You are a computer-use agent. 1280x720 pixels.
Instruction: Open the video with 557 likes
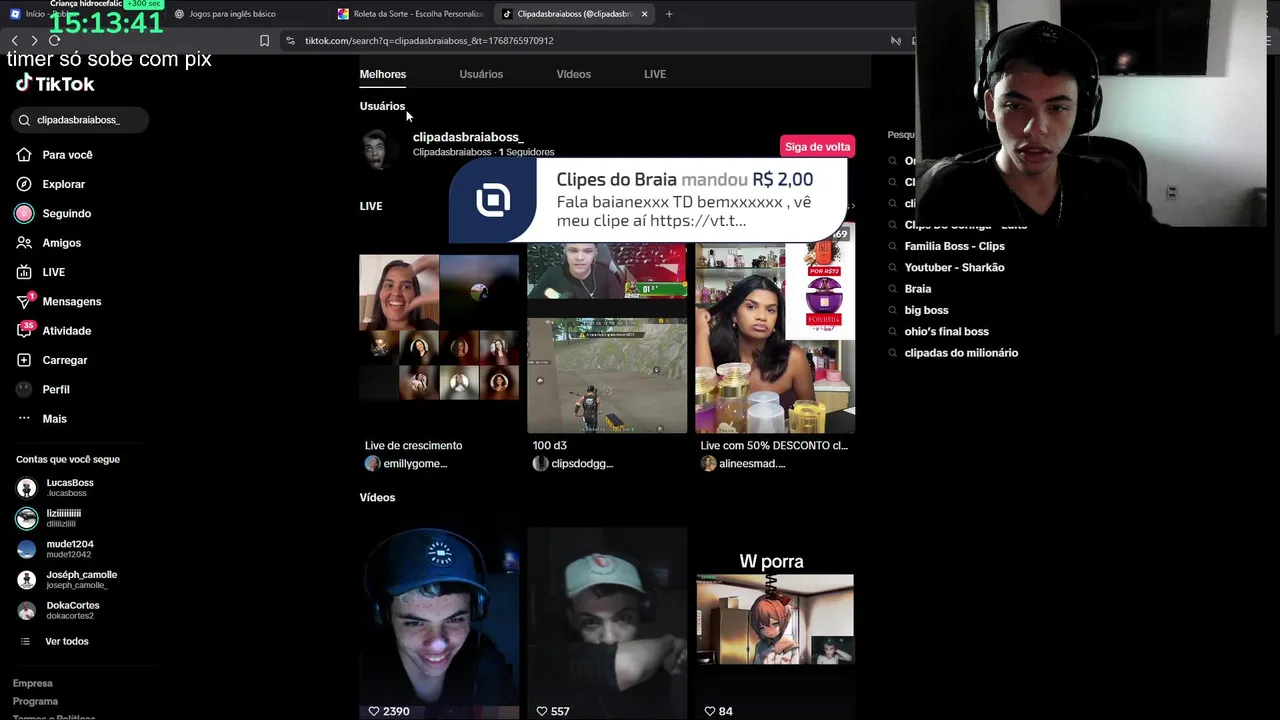607,622
